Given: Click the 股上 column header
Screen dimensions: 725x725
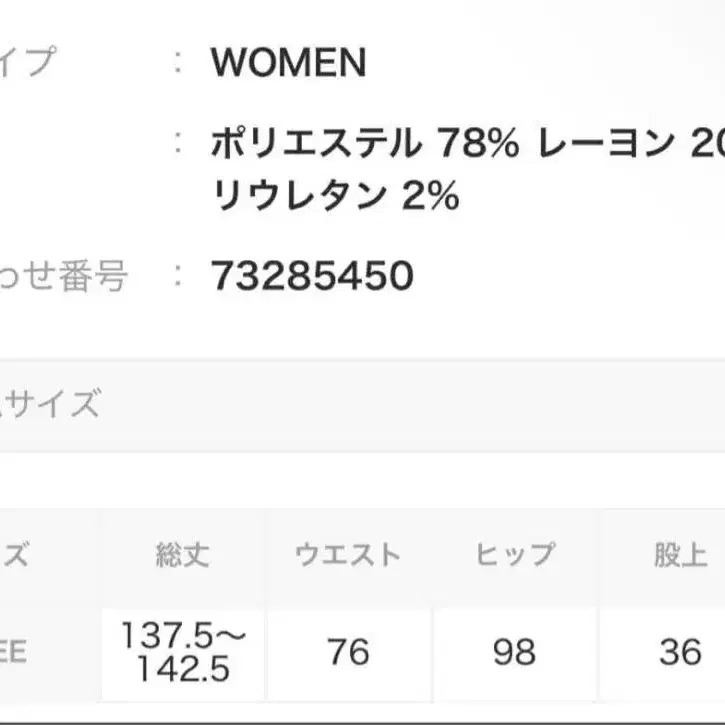Looking at the screenshot, I should click(680, 556).
